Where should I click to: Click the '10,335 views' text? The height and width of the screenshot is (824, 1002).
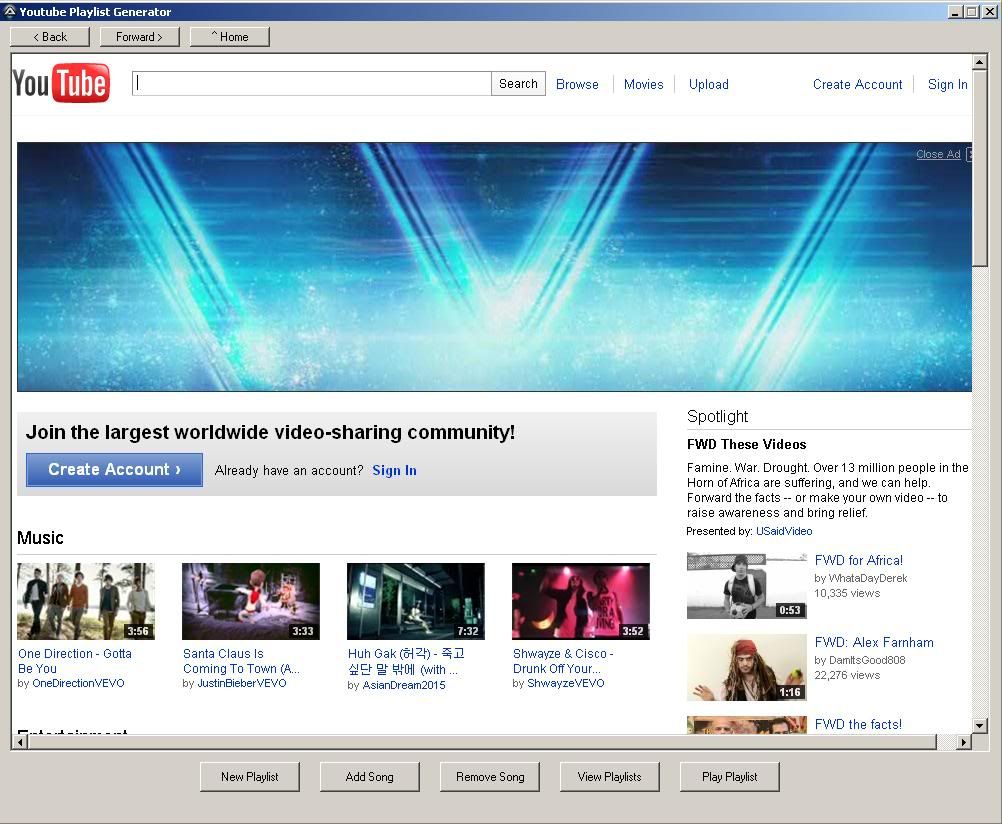click(847, 593)
